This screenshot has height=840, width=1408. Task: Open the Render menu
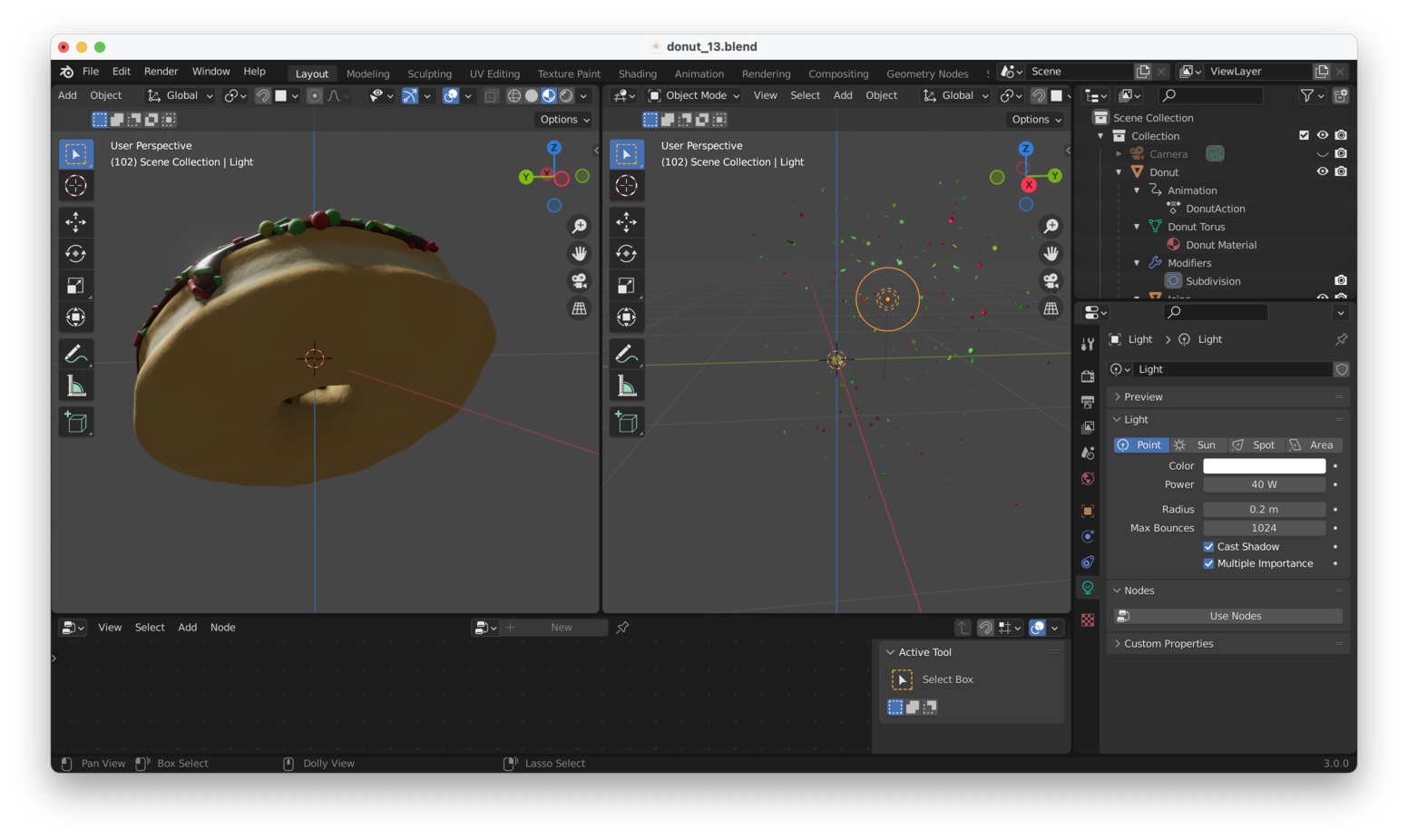pyautogui.click(x=161, y=72)
